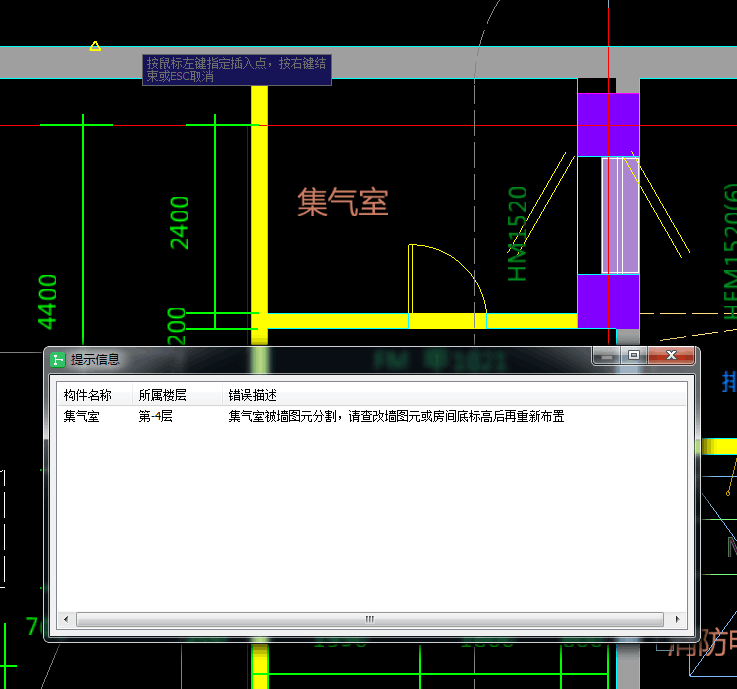
Task: Click the 集气室 room label in drawing
Action: pyautogui.click(x=343, y=202)
